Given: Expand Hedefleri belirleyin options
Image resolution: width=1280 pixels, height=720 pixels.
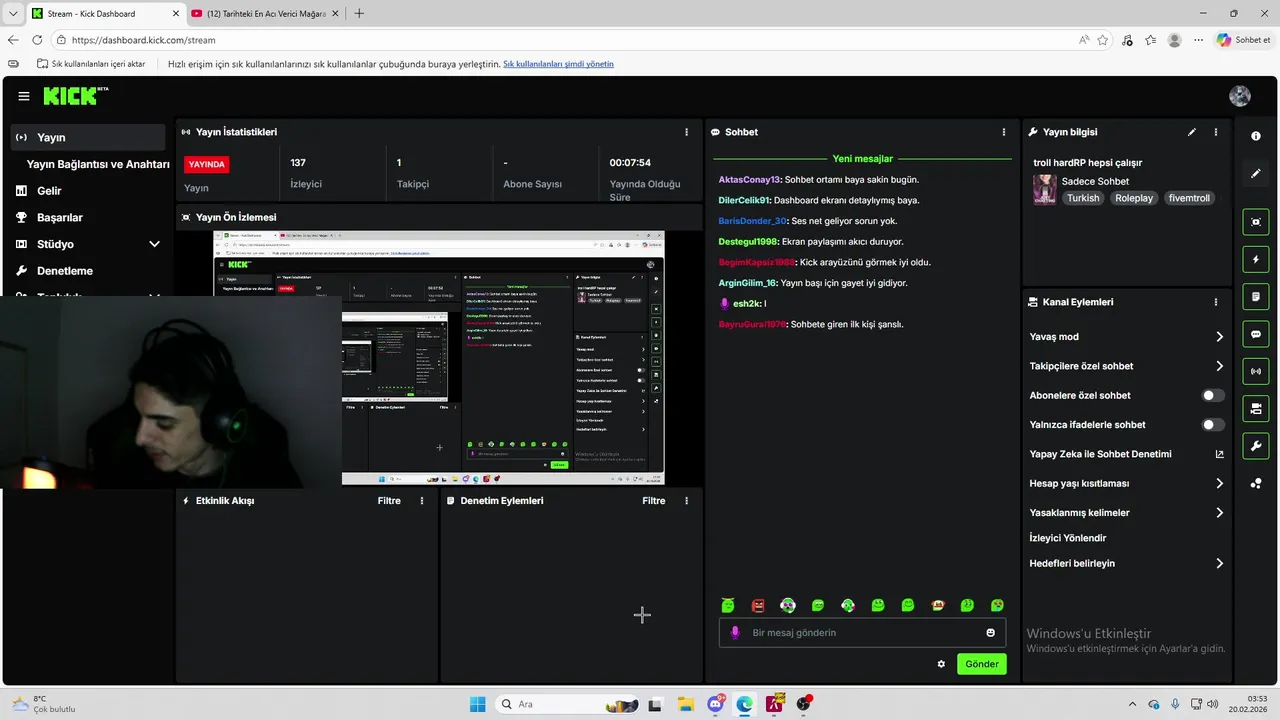Looking at the screenshot, I should [1219, 564].
